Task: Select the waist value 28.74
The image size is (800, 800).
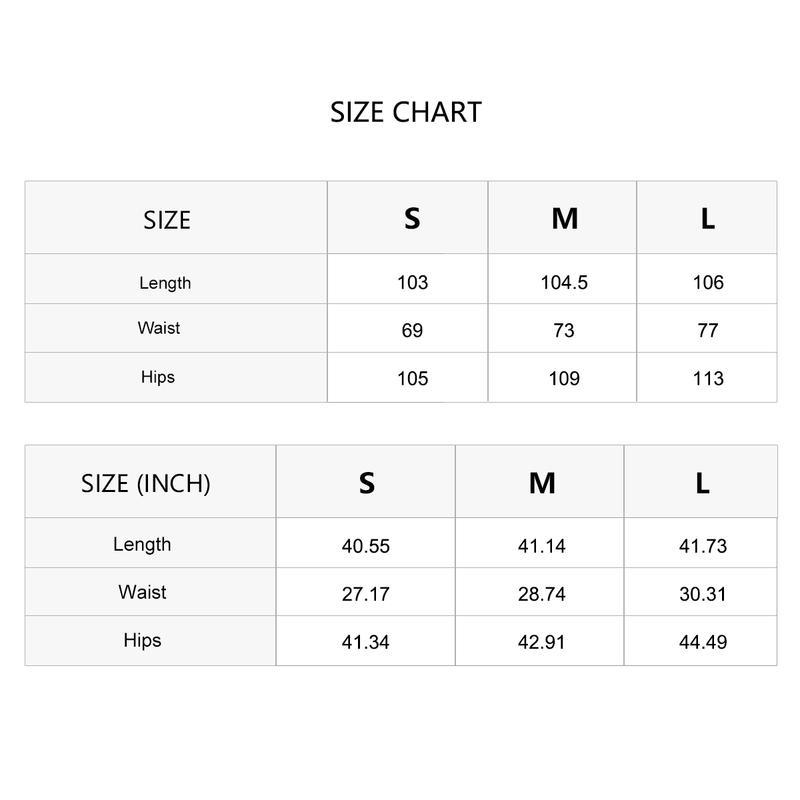Action: pyautogui.click(x=542, y=594)
